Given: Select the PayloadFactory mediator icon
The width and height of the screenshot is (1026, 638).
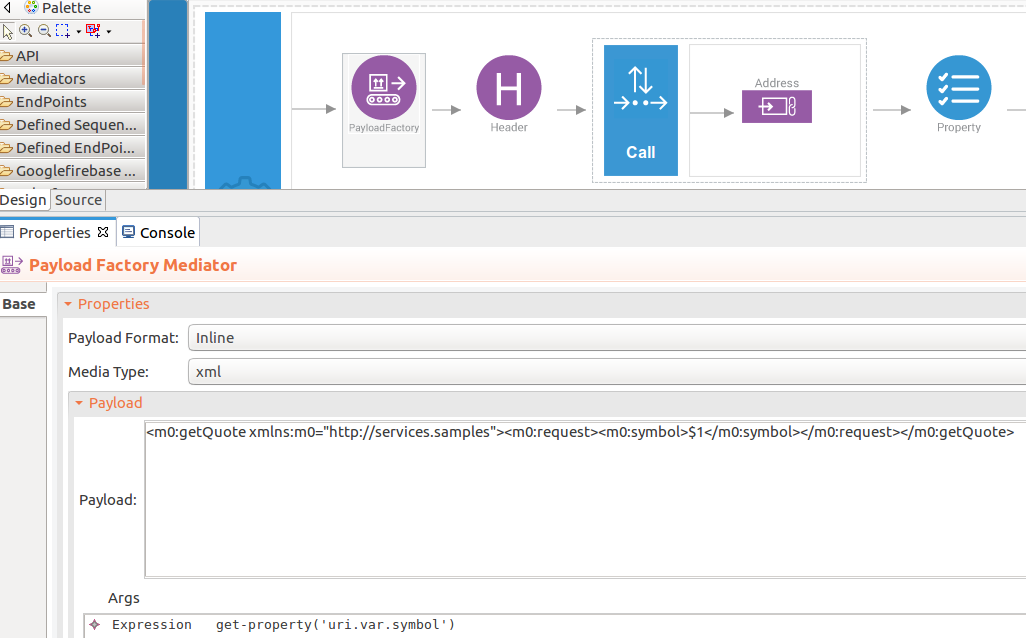Looking at the screenshot, I should coord(383,88).
